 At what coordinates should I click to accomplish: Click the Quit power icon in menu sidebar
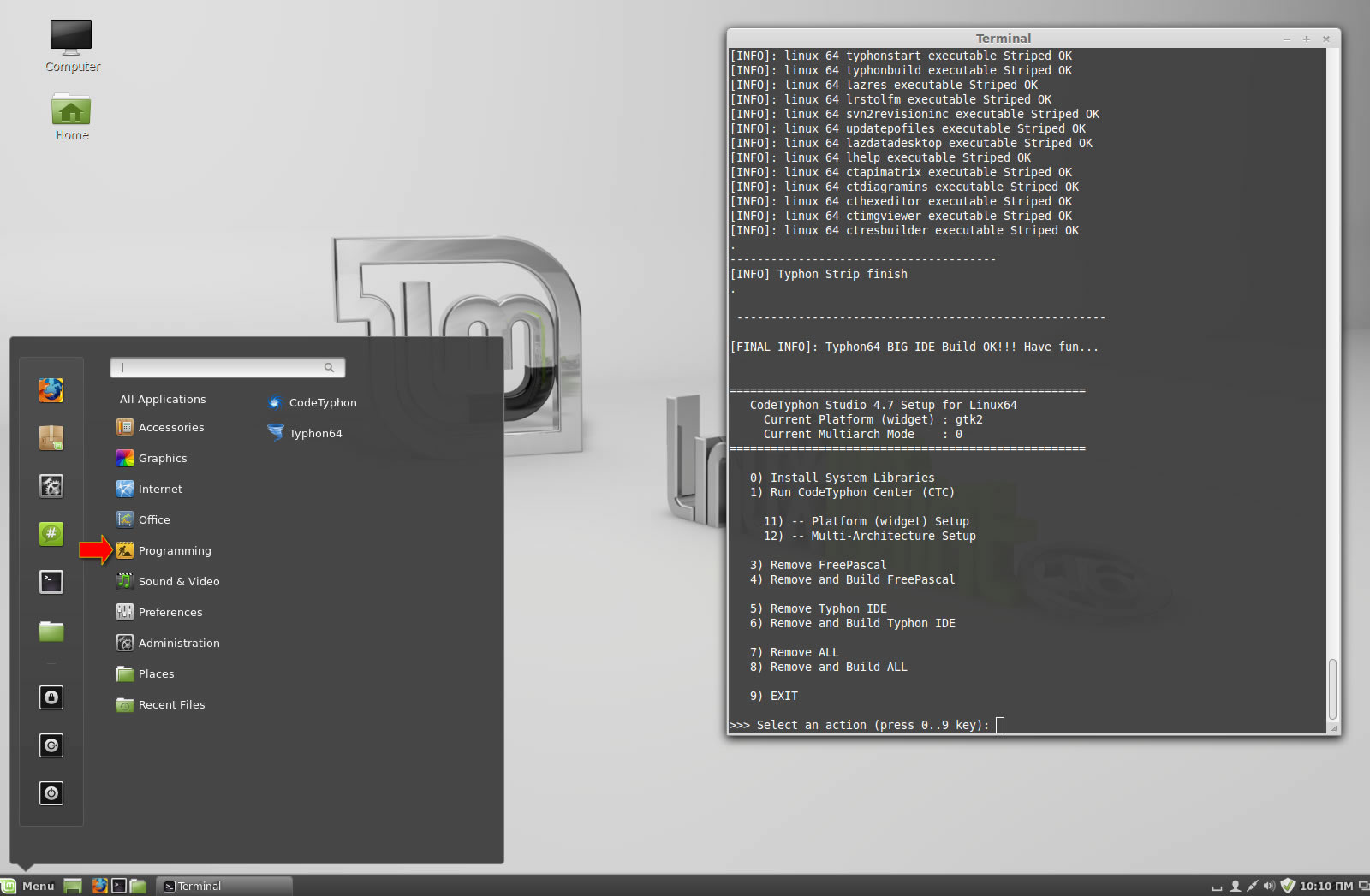(51, 793)
